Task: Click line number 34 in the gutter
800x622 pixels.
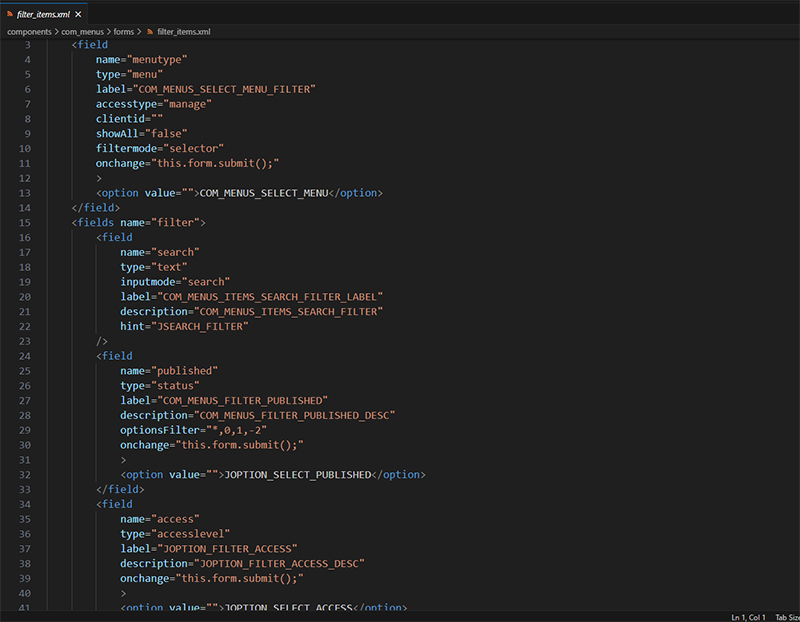Action: click(x=25, y=503)
